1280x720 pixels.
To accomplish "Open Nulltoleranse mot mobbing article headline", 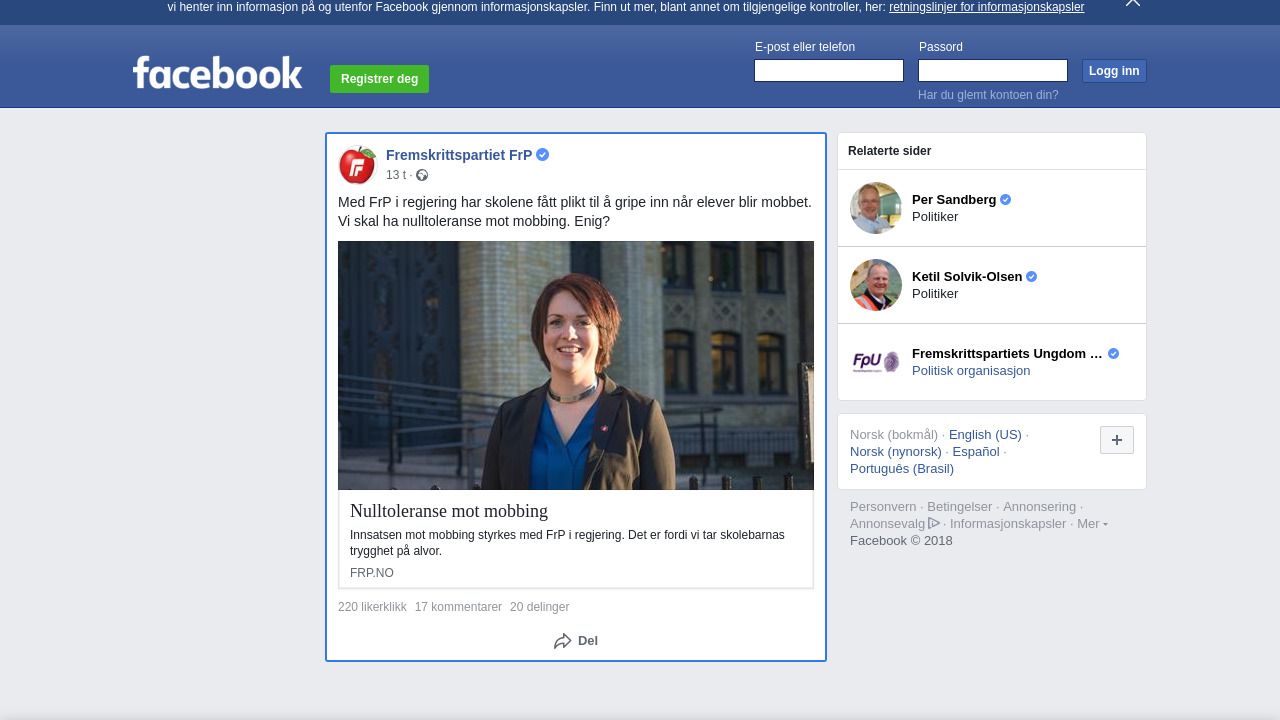I will (x=449, y=511).
